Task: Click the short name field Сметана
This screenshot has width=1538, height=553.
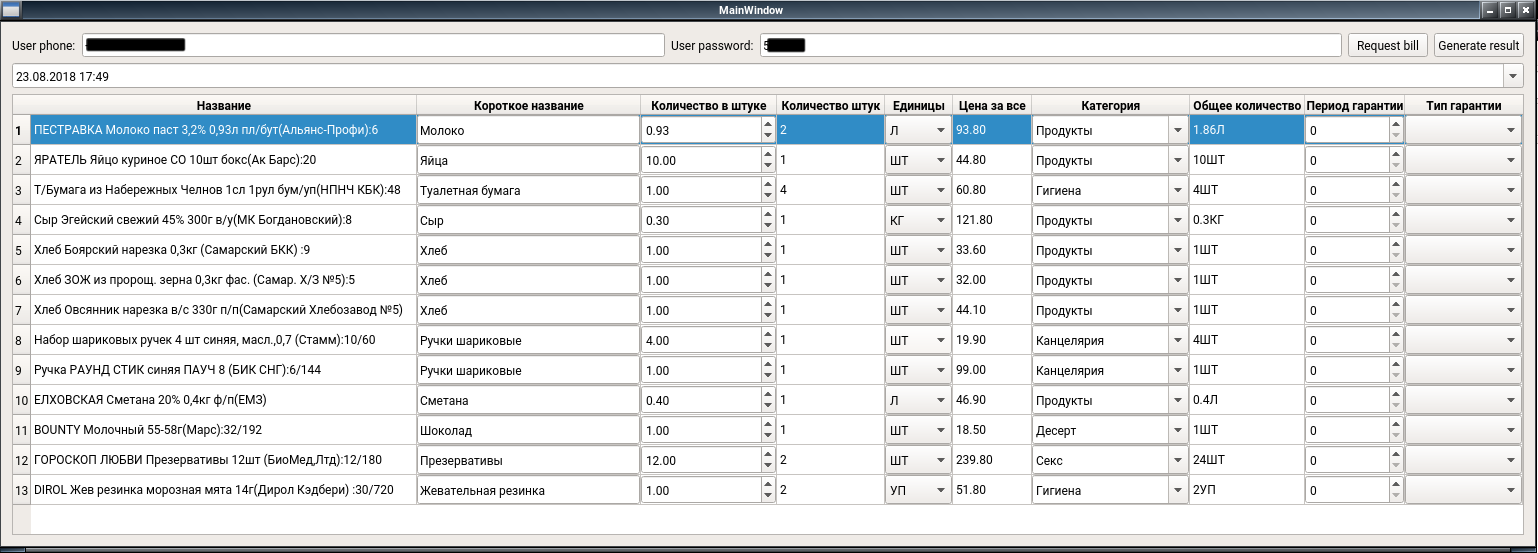Action: point(528,400)
